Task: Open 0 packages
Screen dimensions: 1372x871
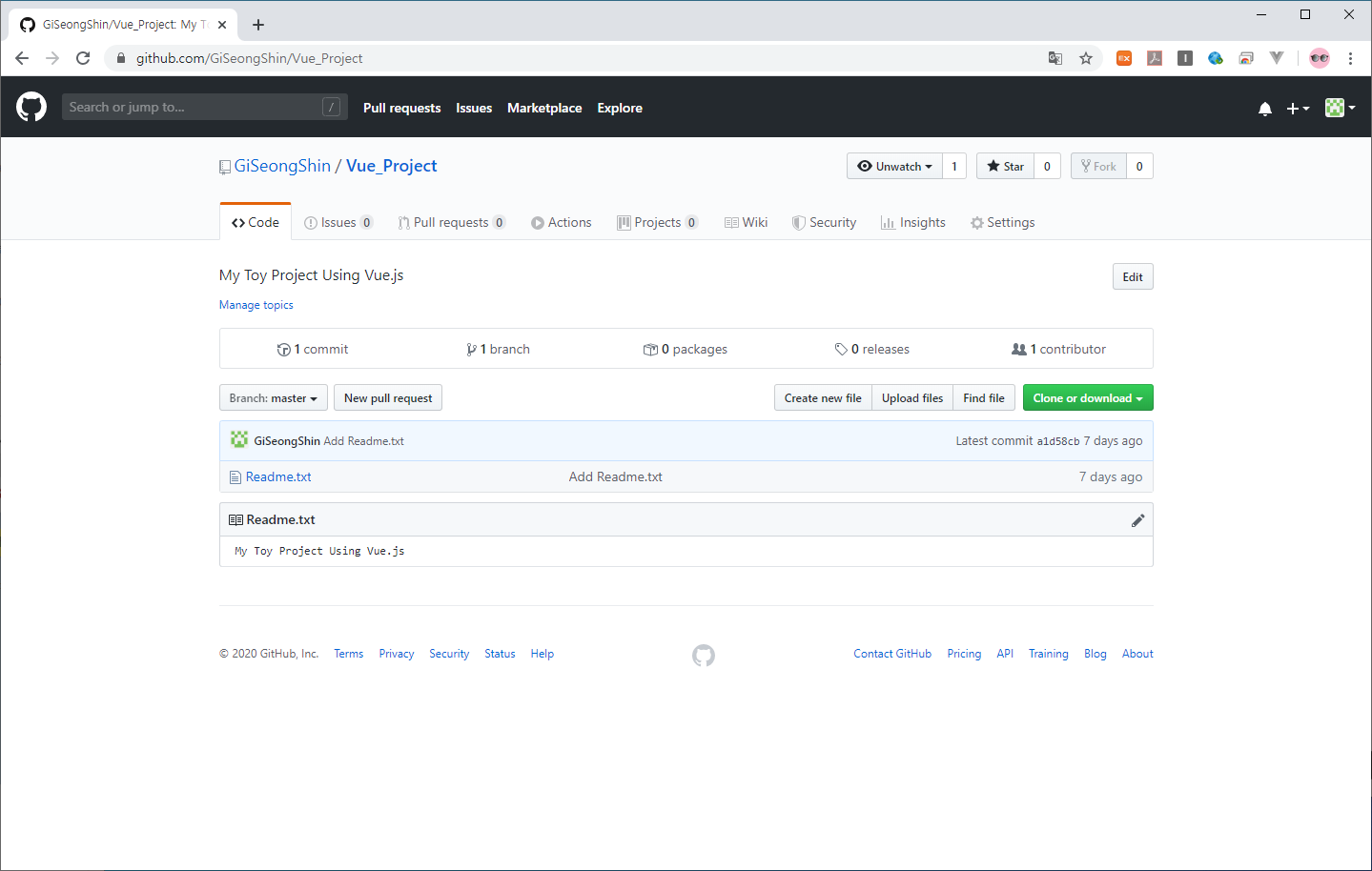Action: pyautogui.click(x=686, y=349)
